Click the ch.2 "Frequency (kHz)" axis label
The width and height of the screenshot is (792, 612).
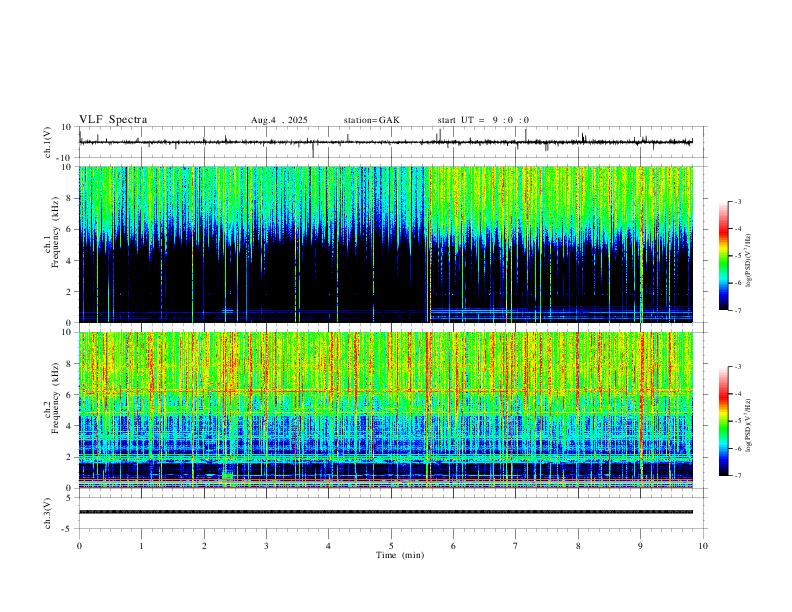click(55, 398)
